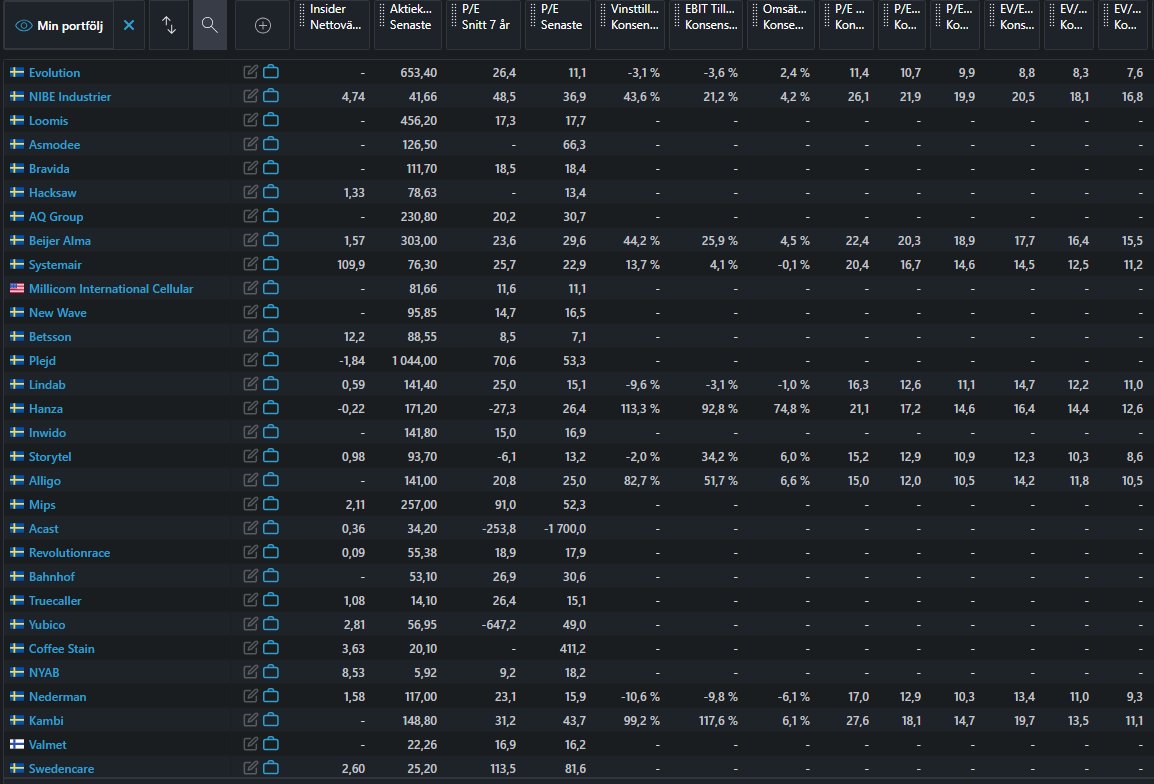This screenshot has width=1154, height=784.
Task: Edit note for Asmodee row
Action: click(251, 144)
